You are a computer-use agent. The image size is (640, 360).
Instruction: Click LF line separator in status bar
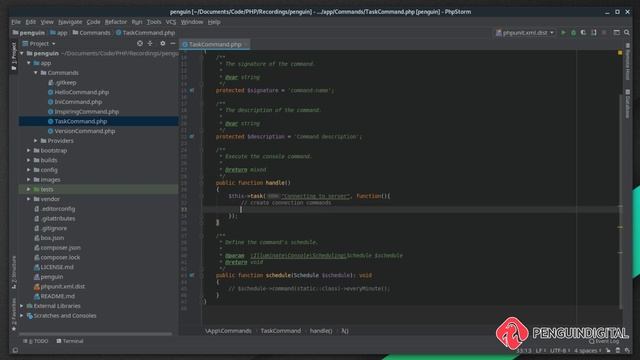(x=541, y=351)
